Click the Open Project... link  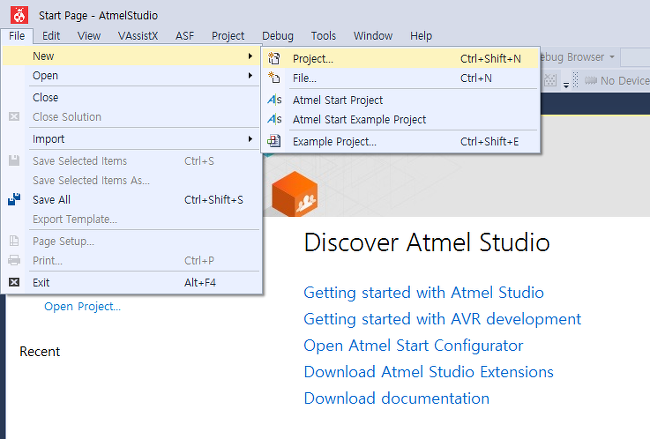82,306
